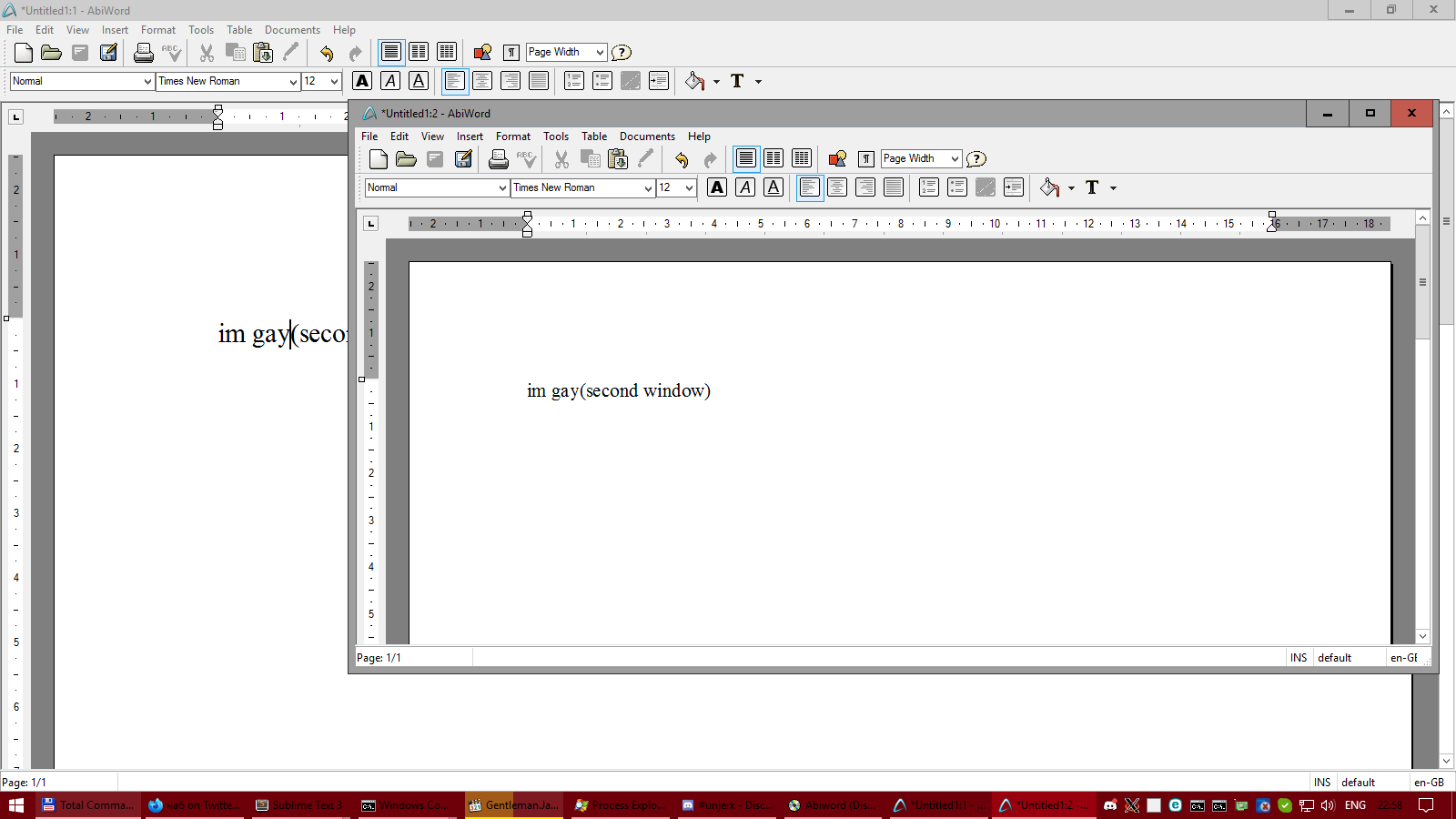Open Table menu in background Untitled1:1 window
The width and height of the screenshot is (1456, 819).
[239, 30]
